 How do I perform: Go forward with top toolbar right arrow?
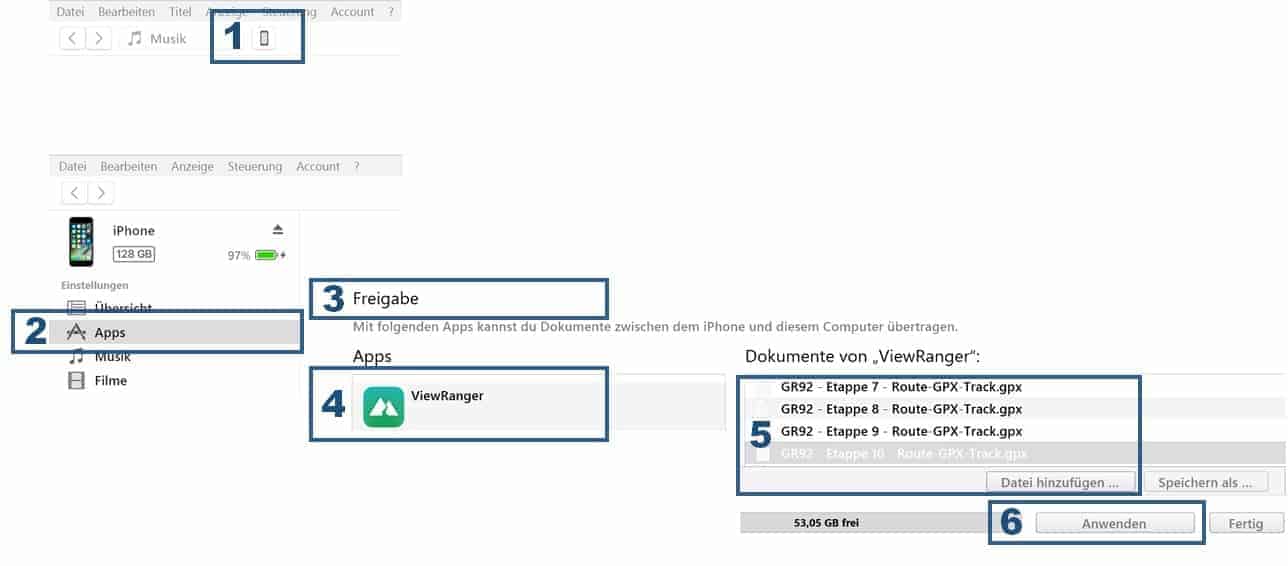(x=98, y=39)
